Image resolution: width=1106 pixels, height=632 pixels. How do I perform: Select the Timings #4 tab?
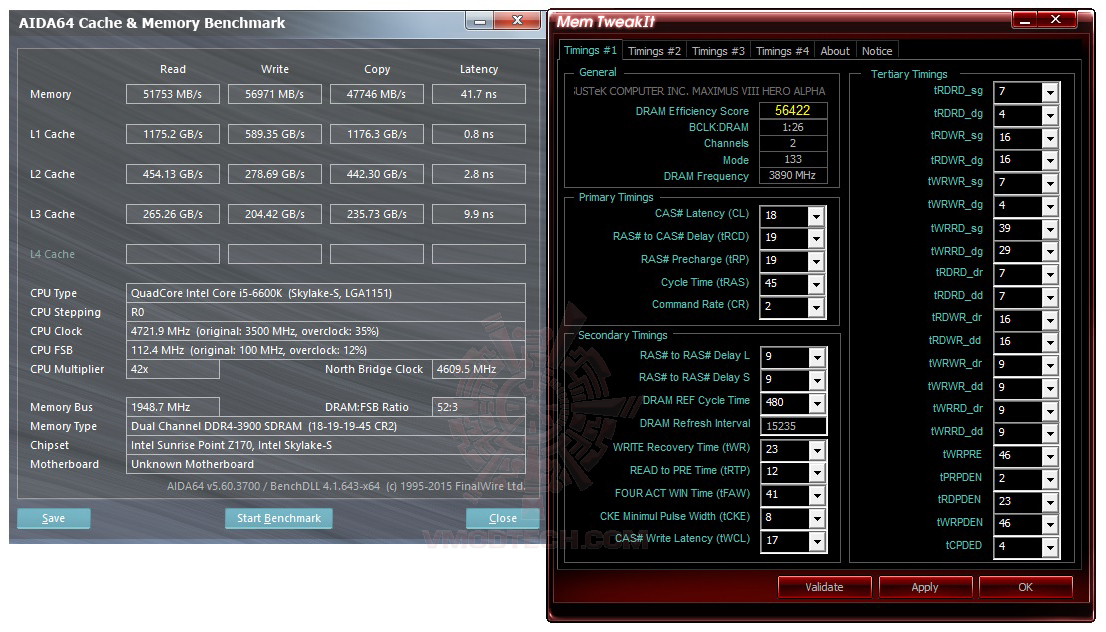(x=782, y=51)
